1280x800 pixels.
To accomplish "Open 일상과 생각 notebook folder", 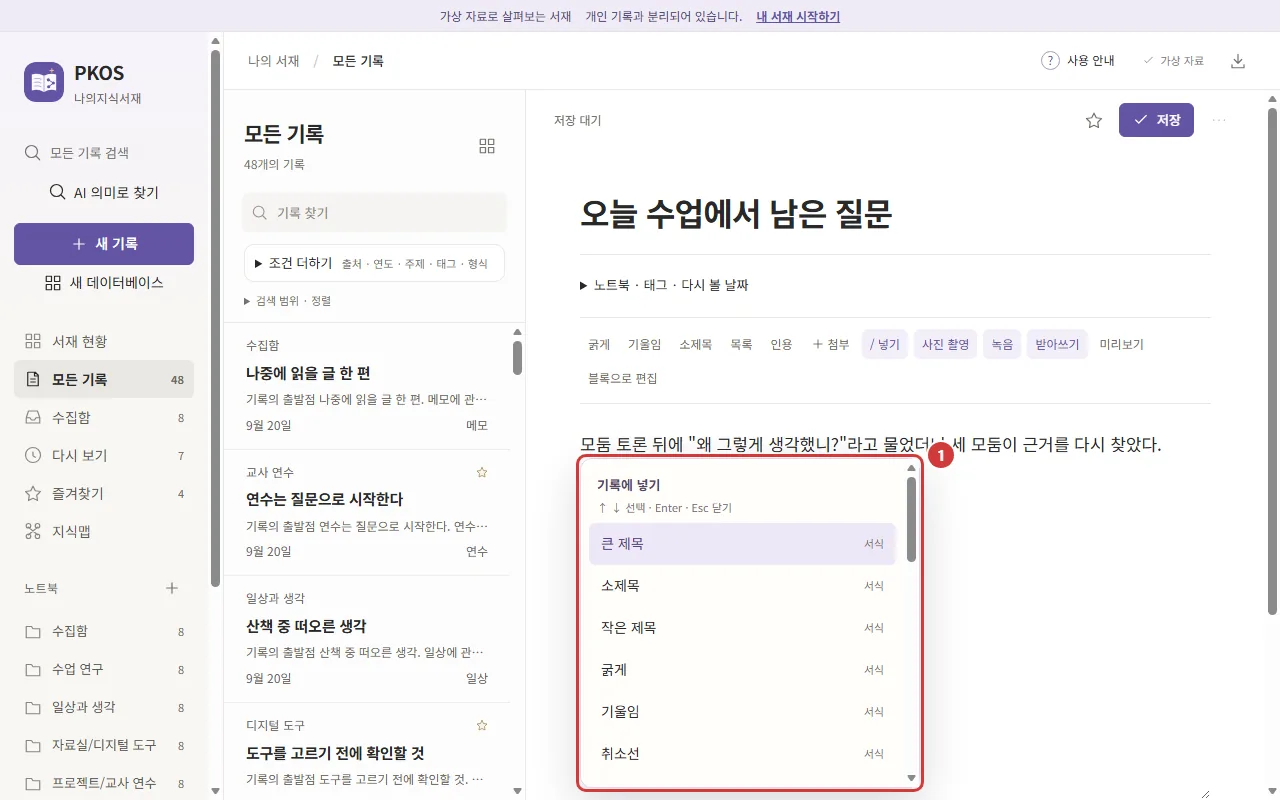I will [x=104, y=707].
